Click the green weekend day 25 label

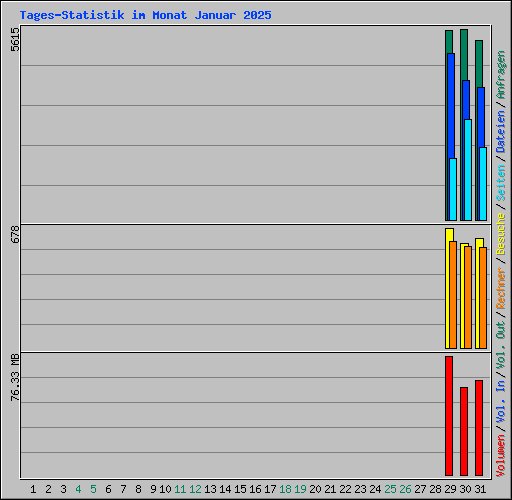[x=390, y=489]
